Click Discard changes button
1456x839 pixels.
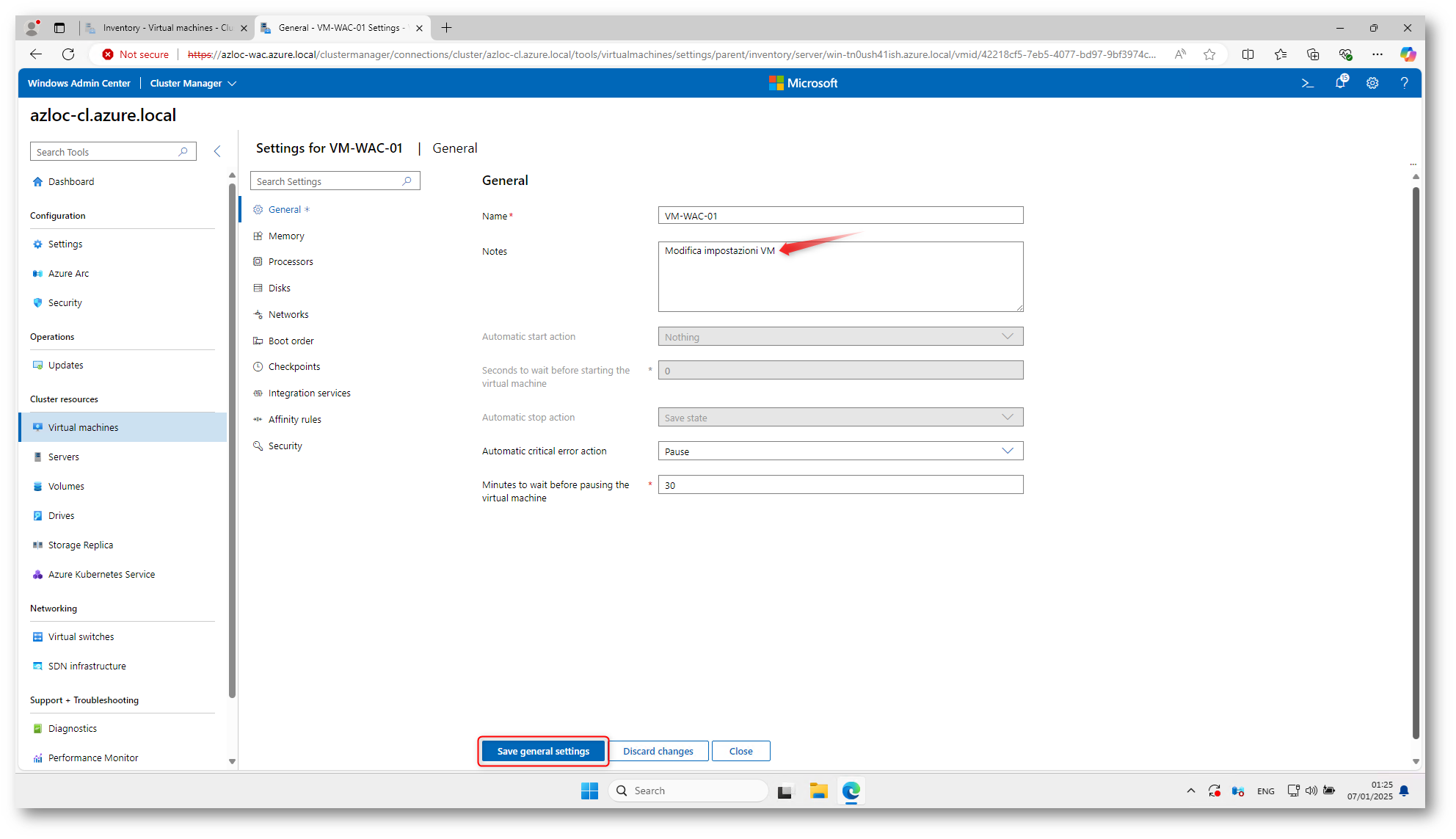click(x=658, y=751)
